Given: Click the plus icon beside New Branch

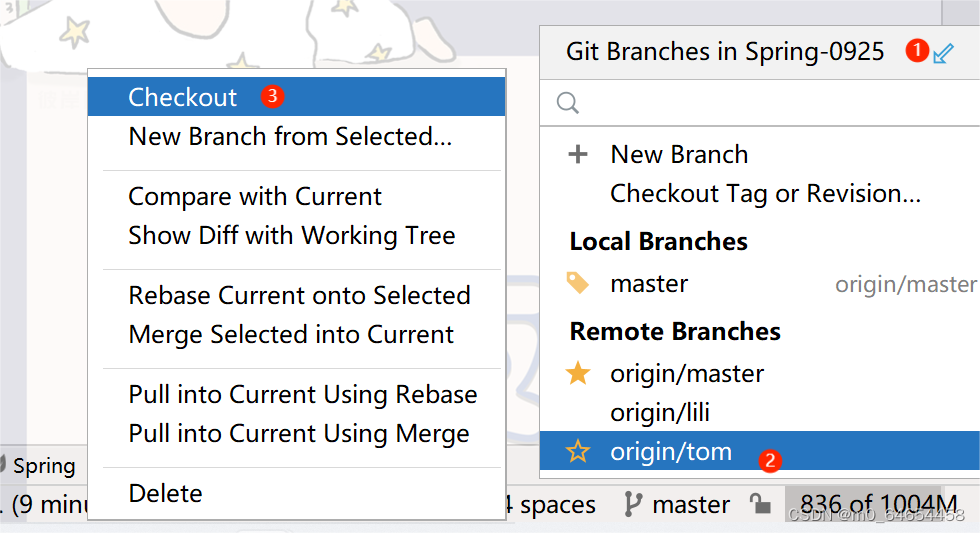Looking at the screenshot, I should click(578, 154).
